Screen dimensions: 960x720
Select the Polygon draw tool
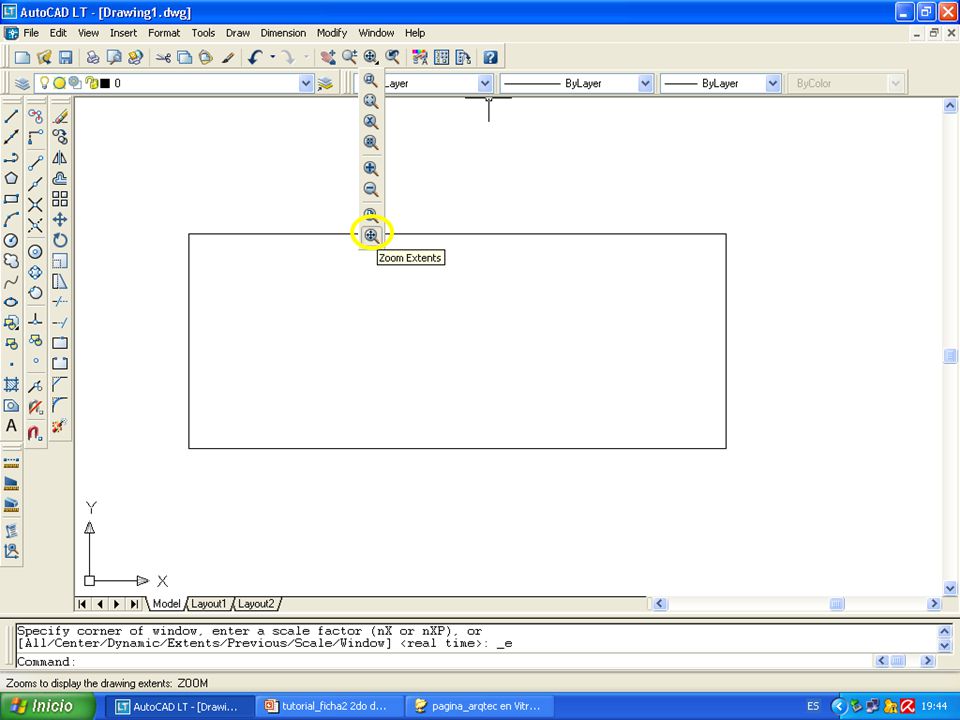(11, 178)
